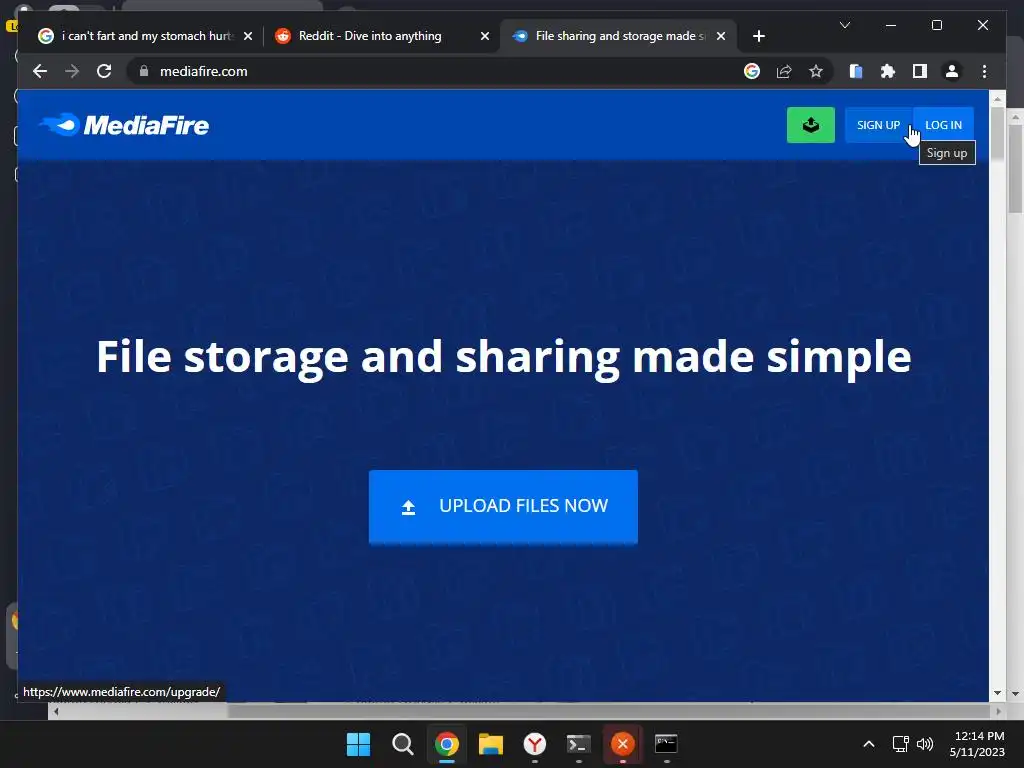The image size is (1024, 768).
Task: Open File Explorer from taskbar
Action: [490, 744]
